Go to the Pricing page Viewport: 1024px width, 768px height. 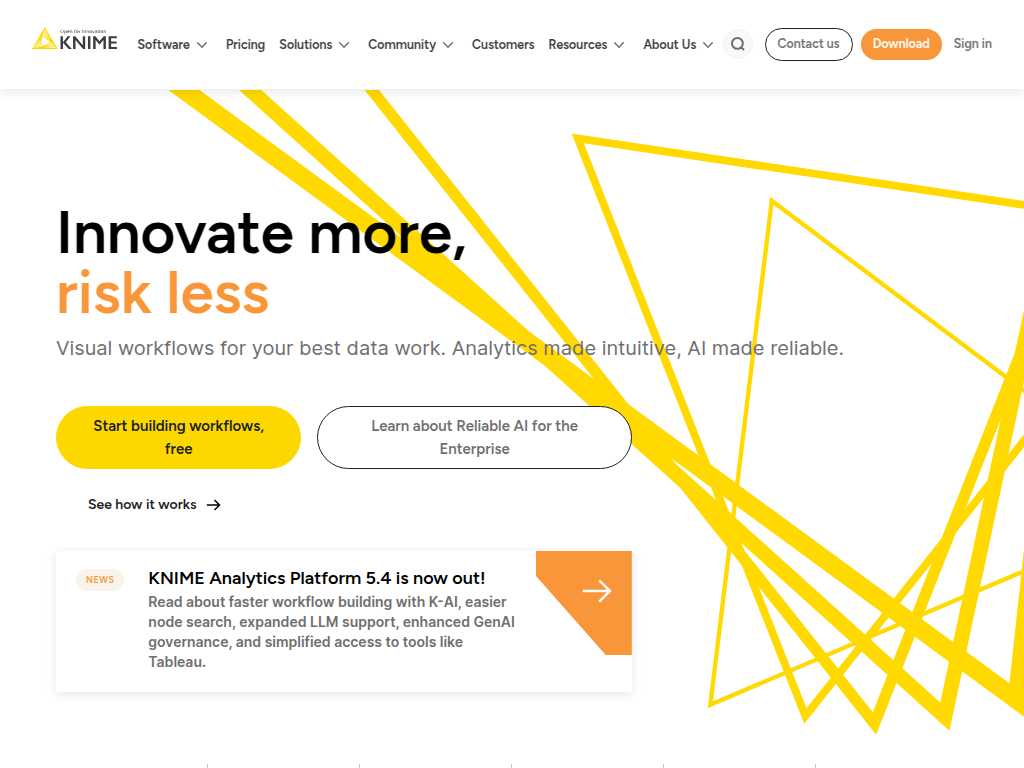click(x=245, y=44)
